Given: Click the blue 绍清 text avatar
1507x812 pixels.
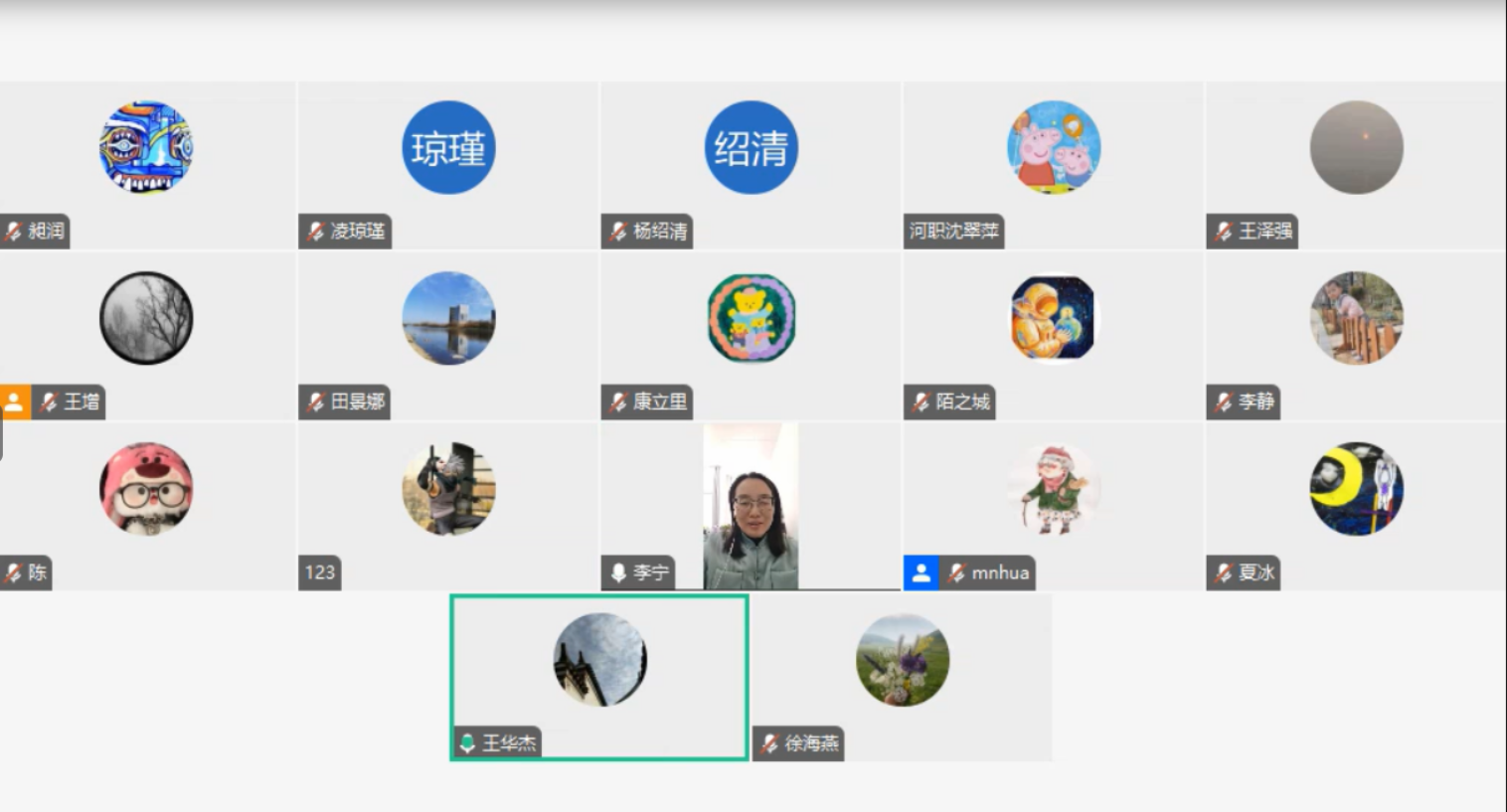Looking at the screenshot, I should click(752, 148).
